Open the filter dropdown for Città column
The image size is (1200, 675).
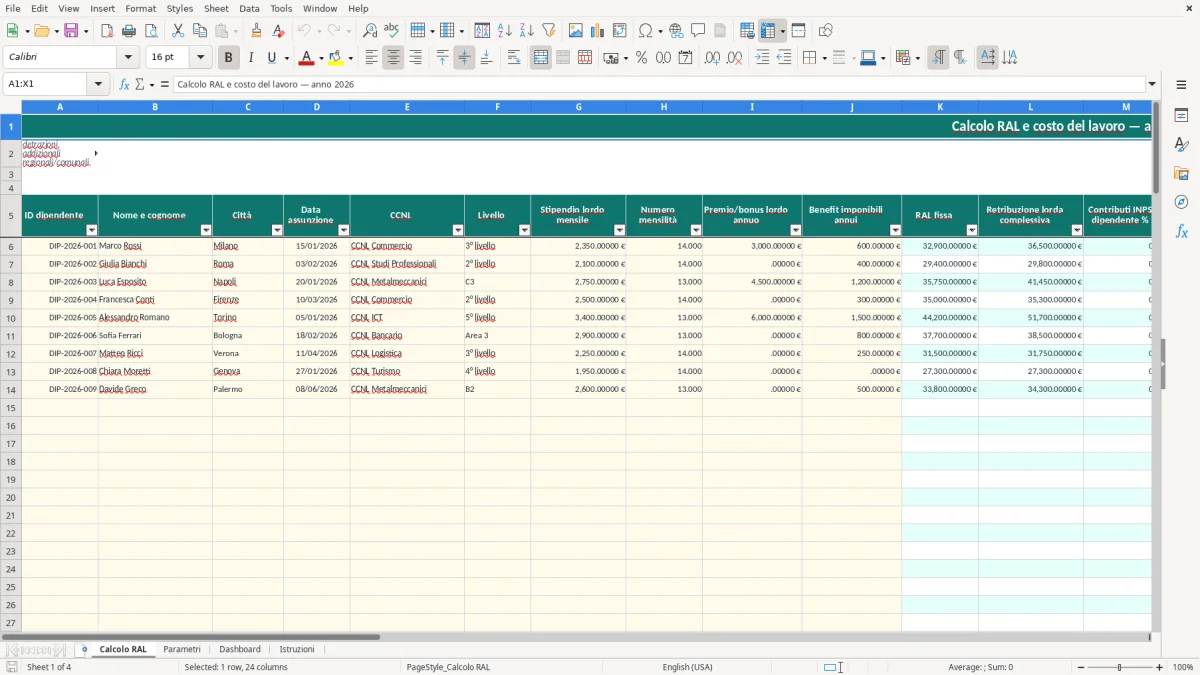coord(277,230)
